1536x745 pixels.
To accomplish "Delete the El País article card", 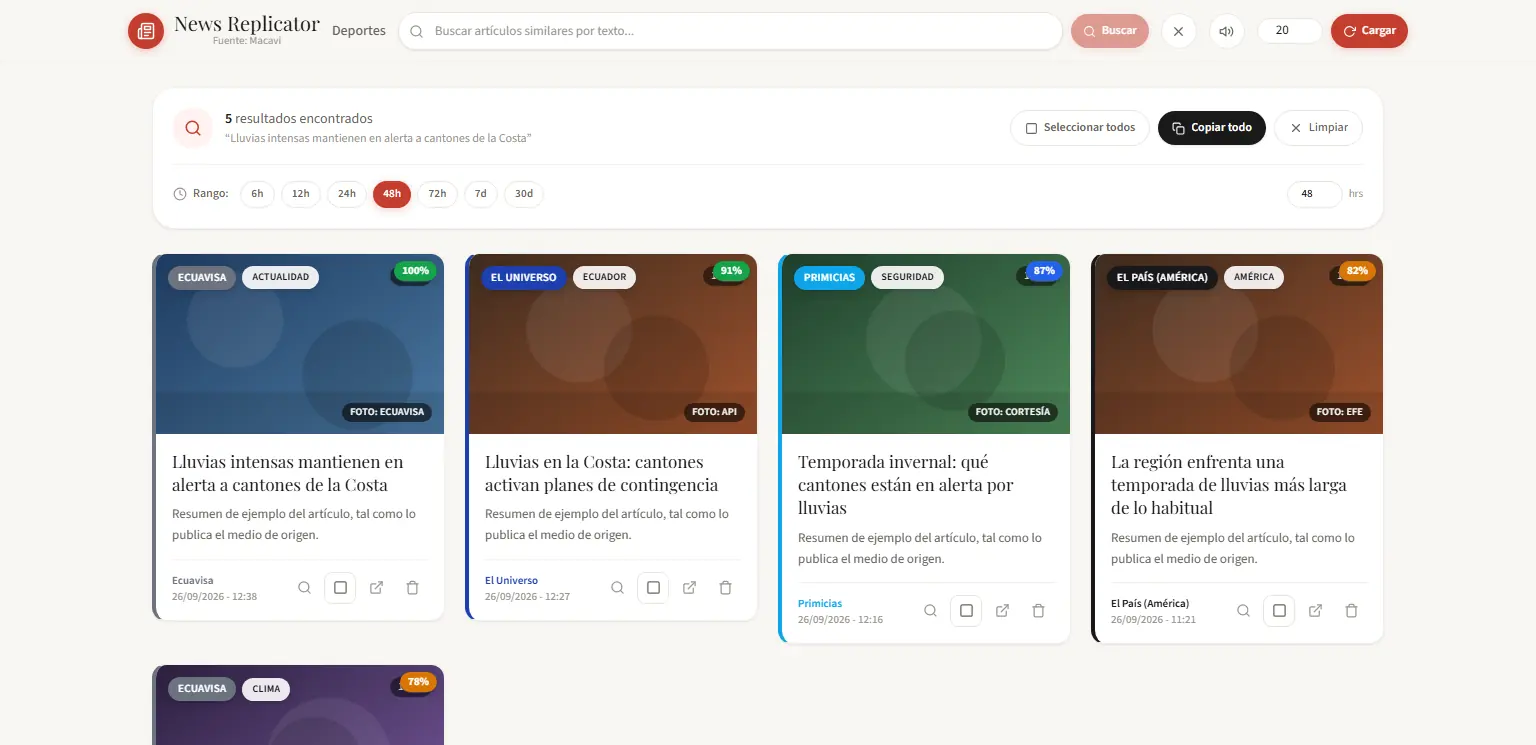I will coord(1351,610).
